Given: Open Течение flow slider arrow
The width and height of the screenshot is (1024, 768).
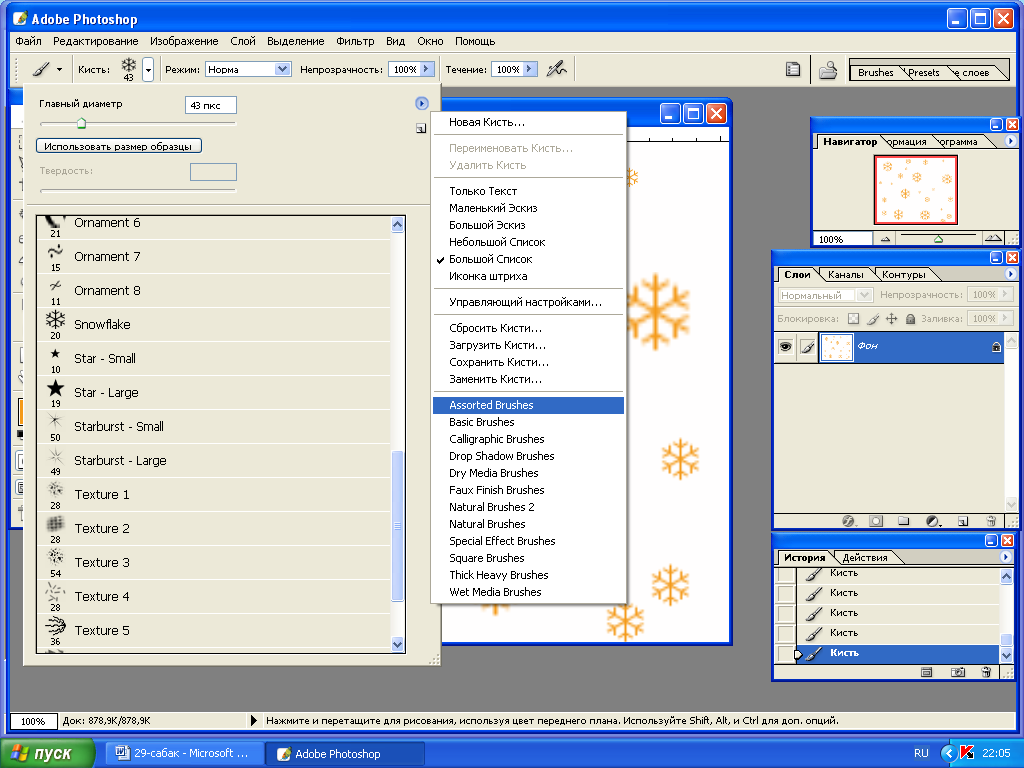Looking at the screenshot, I should (x=530, y=69).
